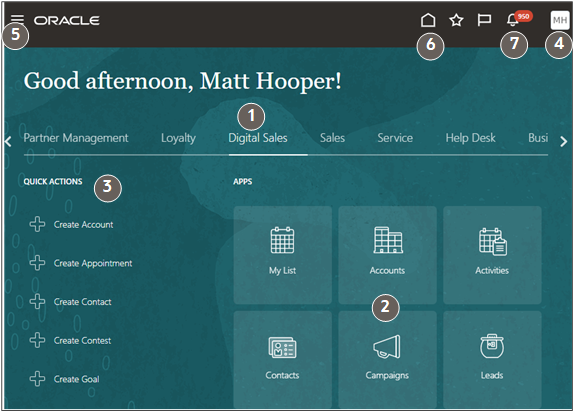Open Activities app tile
Screen dimensions: 574x412
[492, 255]
